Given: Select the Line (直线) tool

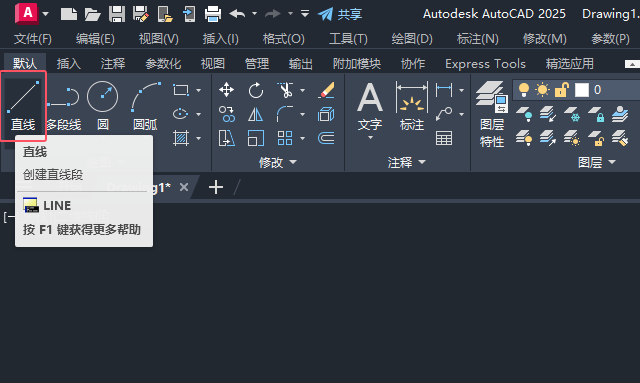Looking at the screenshot, I should (23, 105).
